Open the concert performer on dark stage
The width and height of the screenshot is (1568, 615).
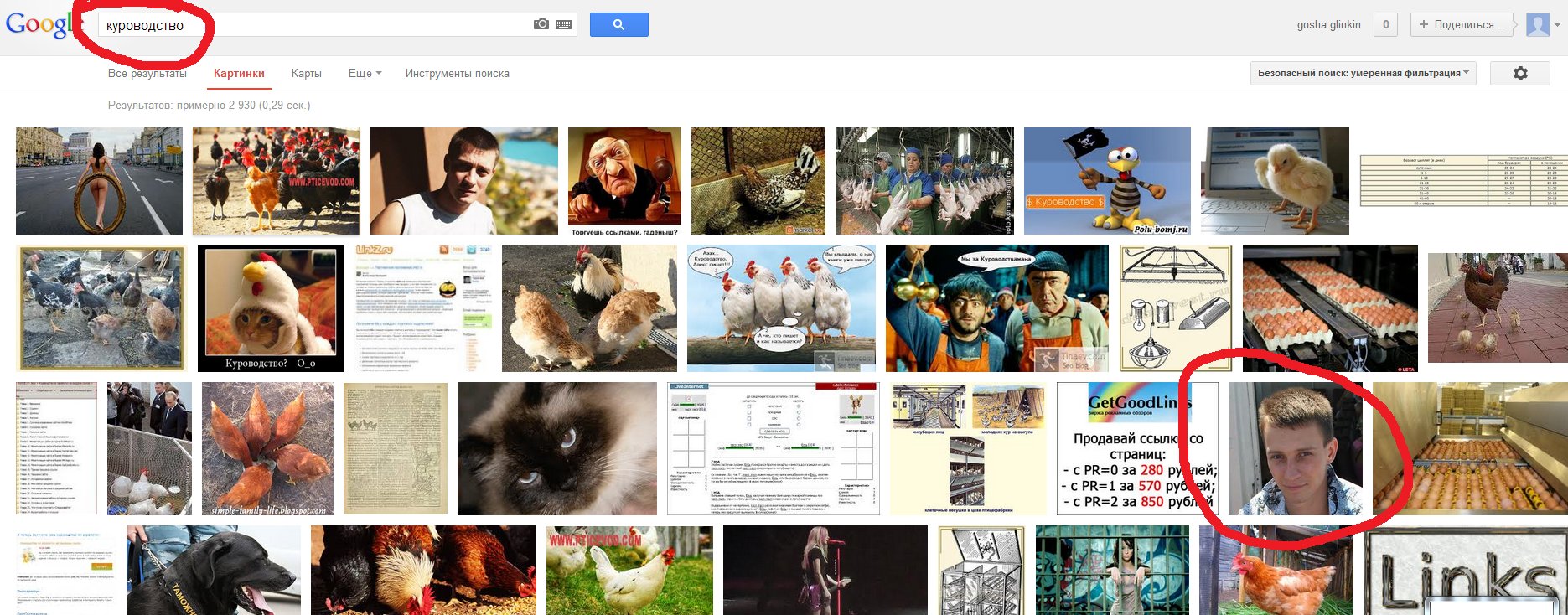coord(825,571)
